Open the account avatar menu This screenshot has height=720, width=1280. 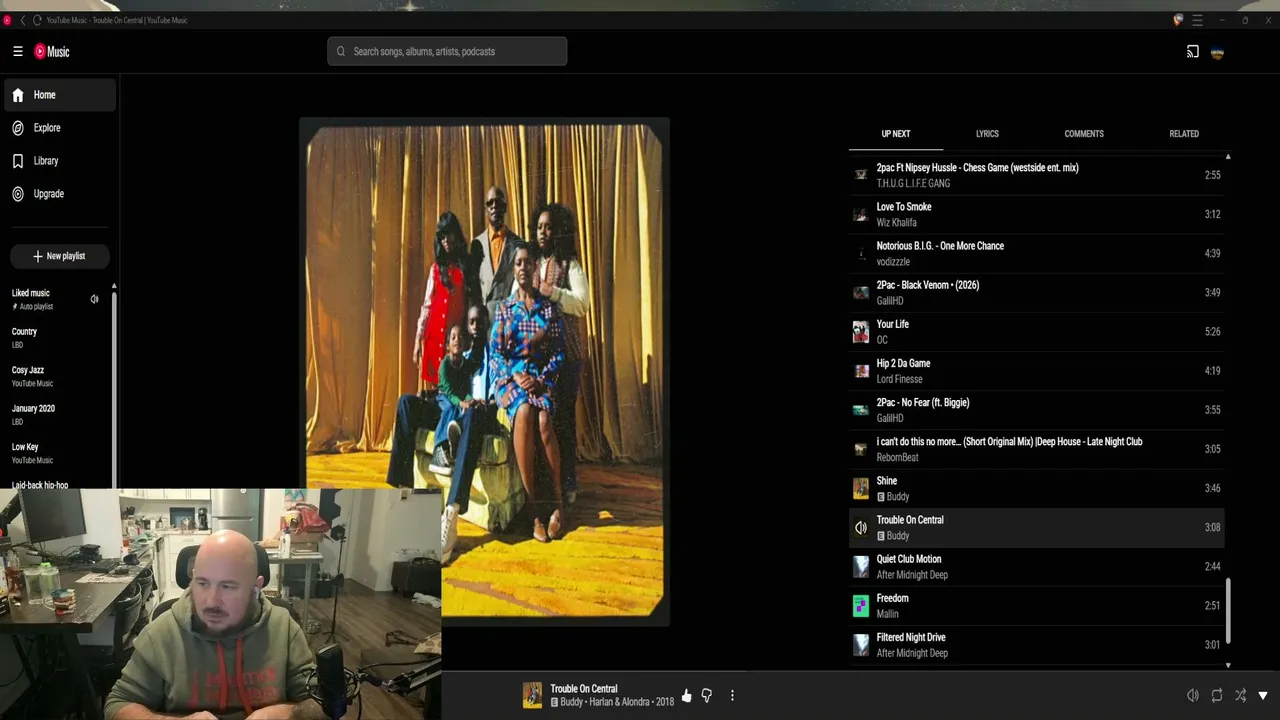click(1217, 52)
